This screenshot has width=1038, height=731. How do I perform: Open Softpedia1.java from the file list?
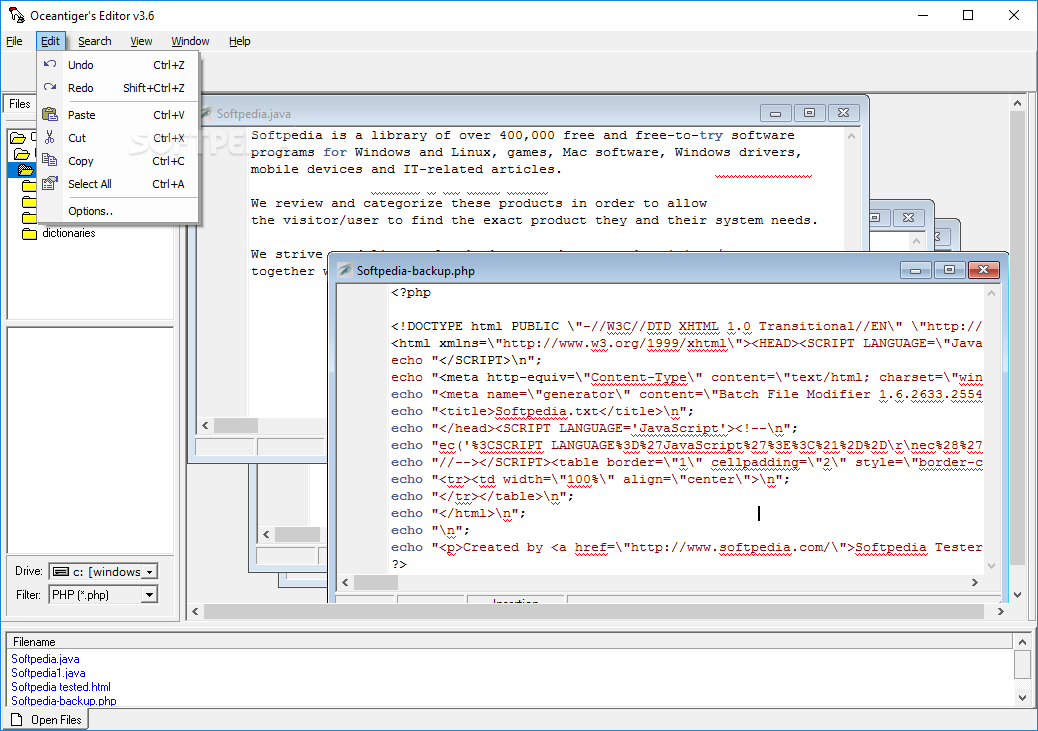(48, 673)
